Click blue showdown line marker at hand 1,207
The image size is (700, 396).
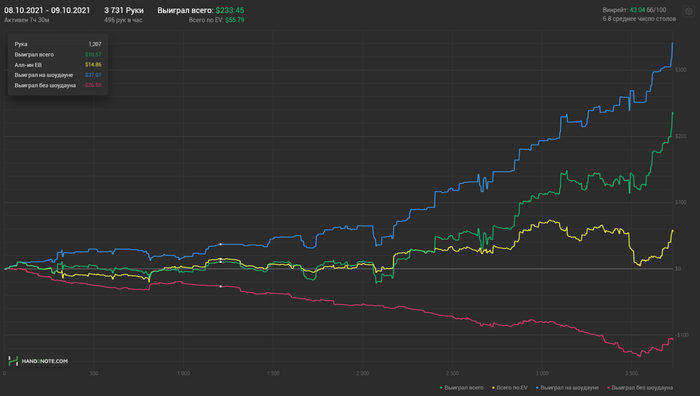(x=221, y=244)
